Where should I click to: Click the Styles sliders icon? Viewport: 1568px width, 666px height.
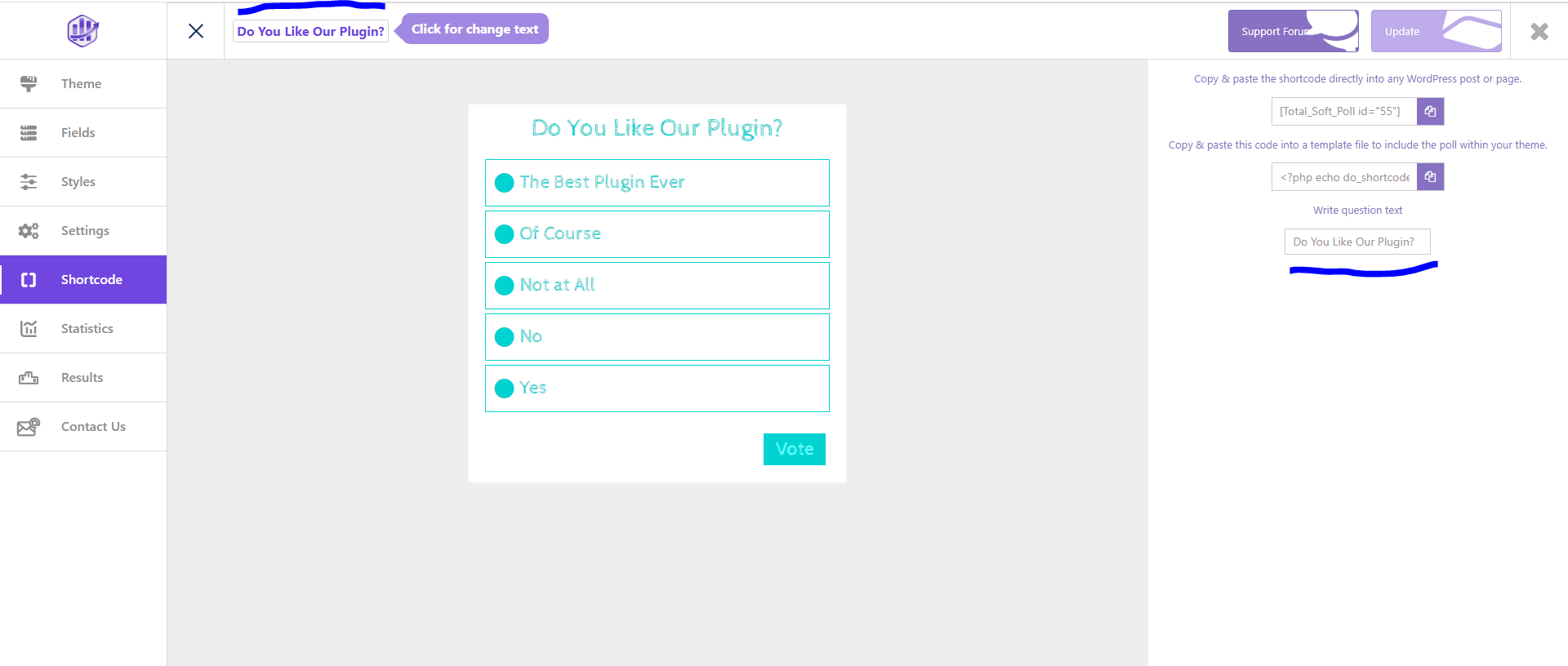(29, 182)
